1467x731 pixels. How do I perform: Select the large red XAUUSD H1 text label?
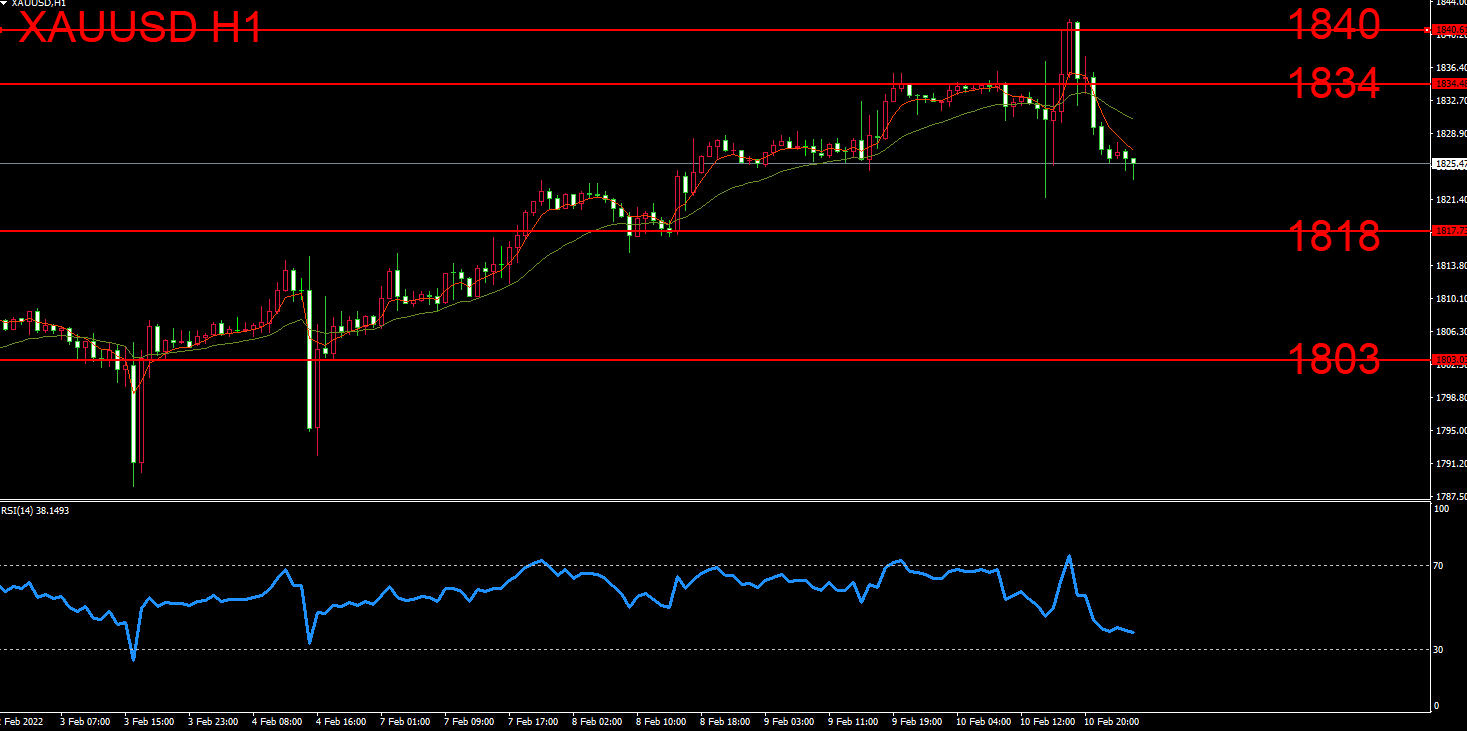point(140,28)
